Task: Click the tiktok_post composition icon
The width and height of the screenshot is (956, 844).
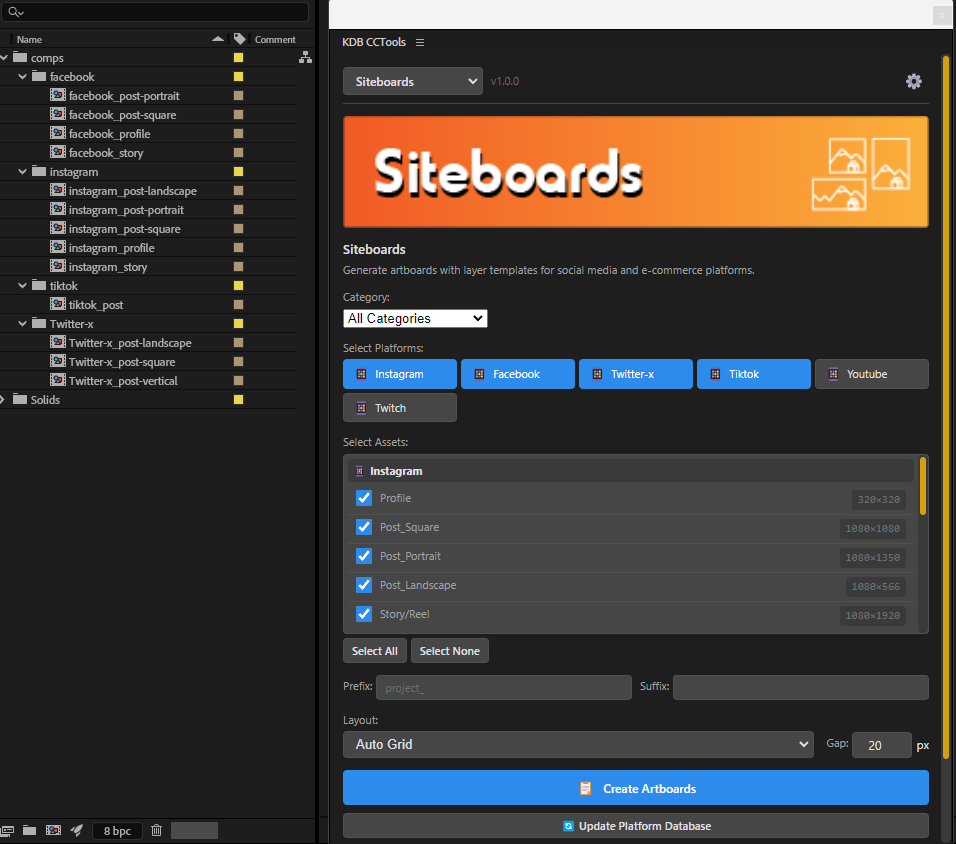Action: coord(58,304)
